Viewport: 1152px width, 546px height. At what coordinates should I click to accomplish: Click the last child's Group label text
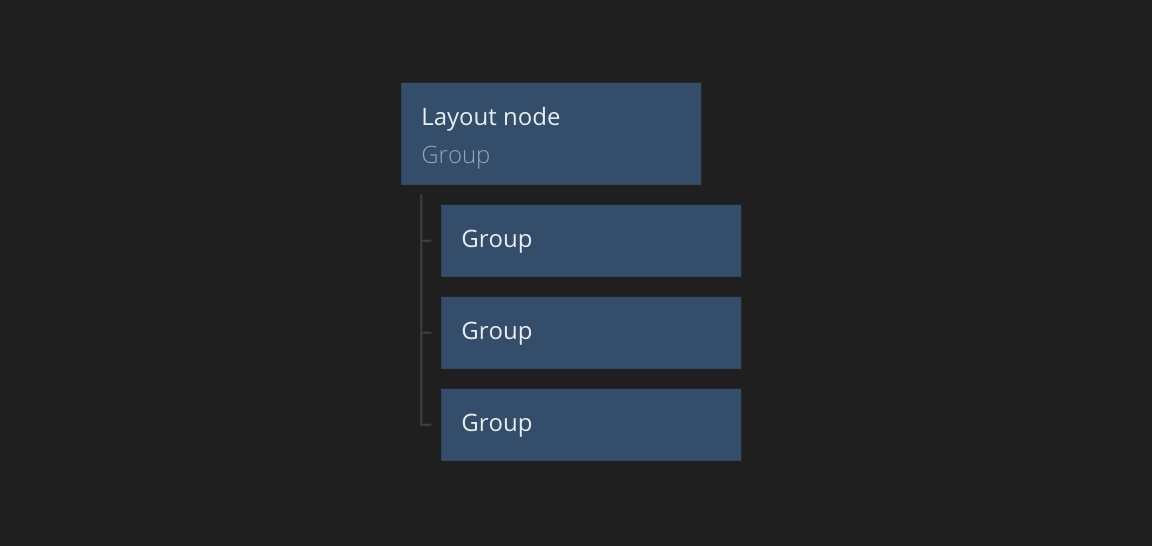(x=496, y=423)
